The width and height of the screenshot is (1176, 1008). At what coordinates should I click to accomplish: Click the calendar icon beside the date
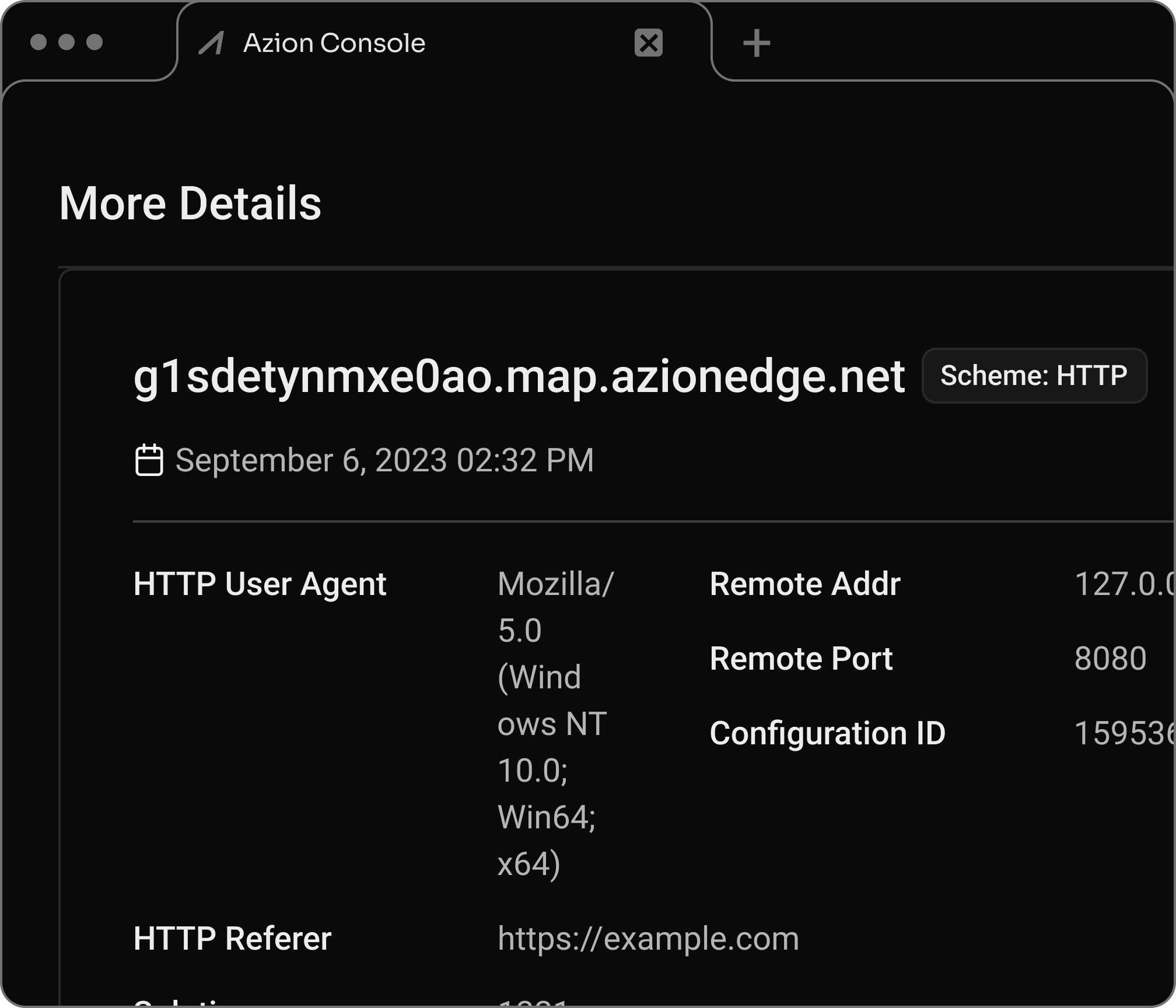click(149, 460)
